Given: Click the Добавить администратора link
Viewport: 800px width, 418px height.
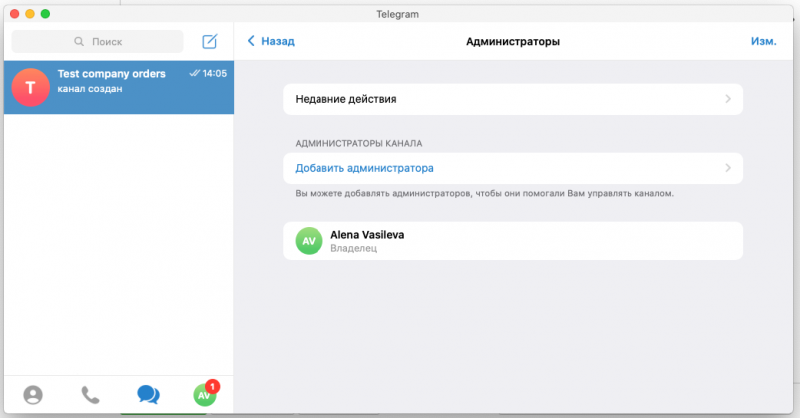Looking at the screenshot, I should (364, 168).
